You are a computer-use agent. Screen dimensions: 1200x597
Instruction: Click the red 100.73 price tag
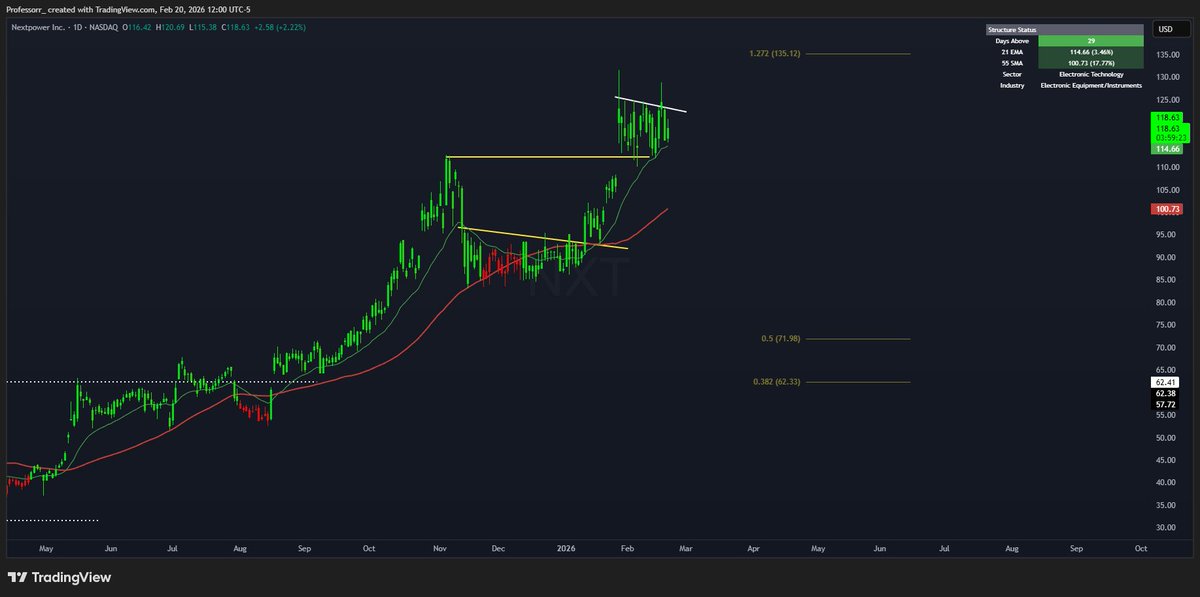coord(1167,209)
